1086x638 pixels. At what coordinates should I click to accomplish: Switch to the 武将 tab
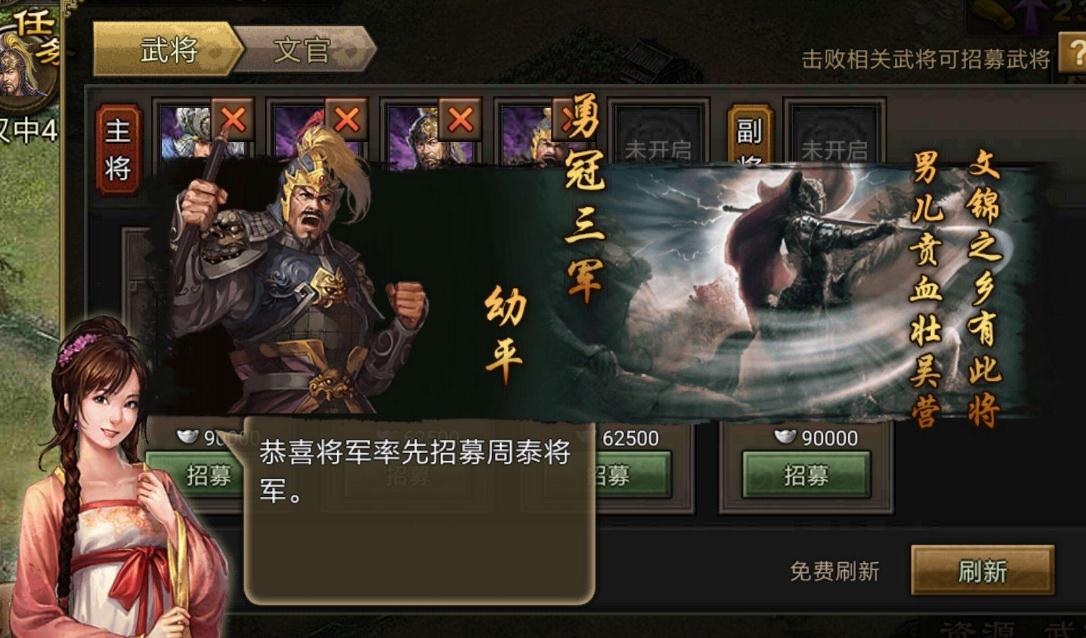click(168, 50)
